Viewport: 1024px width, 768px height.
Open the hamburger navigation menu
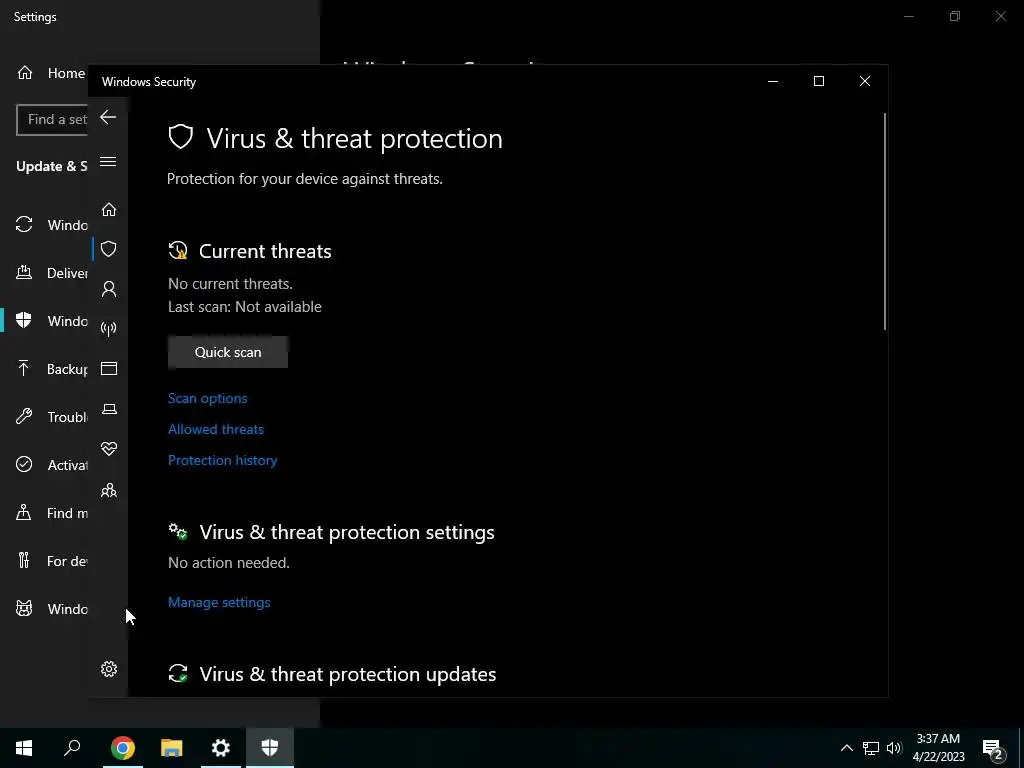point(108,162)
